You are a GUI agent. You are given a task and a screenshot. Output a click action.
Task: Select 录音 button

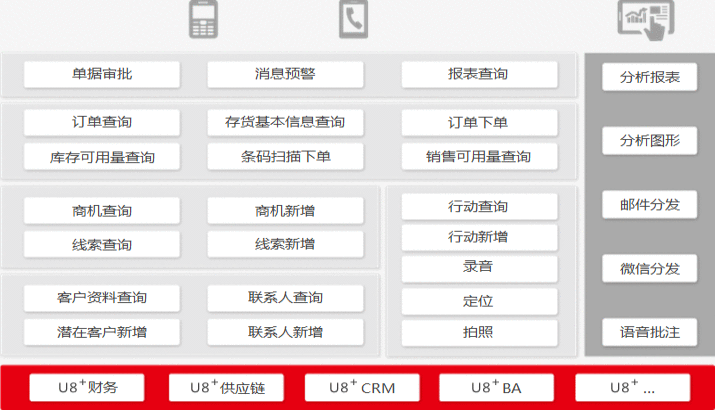(479, 268)
